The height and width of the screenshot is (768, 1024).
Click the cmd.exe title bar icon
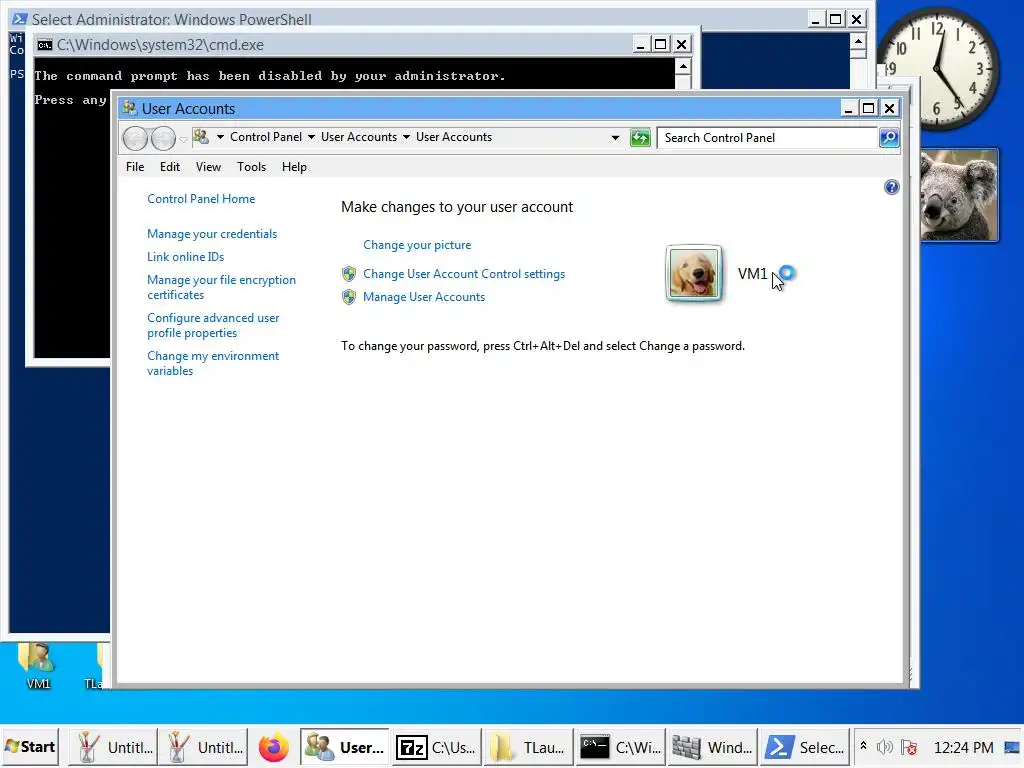click(44, 45)
